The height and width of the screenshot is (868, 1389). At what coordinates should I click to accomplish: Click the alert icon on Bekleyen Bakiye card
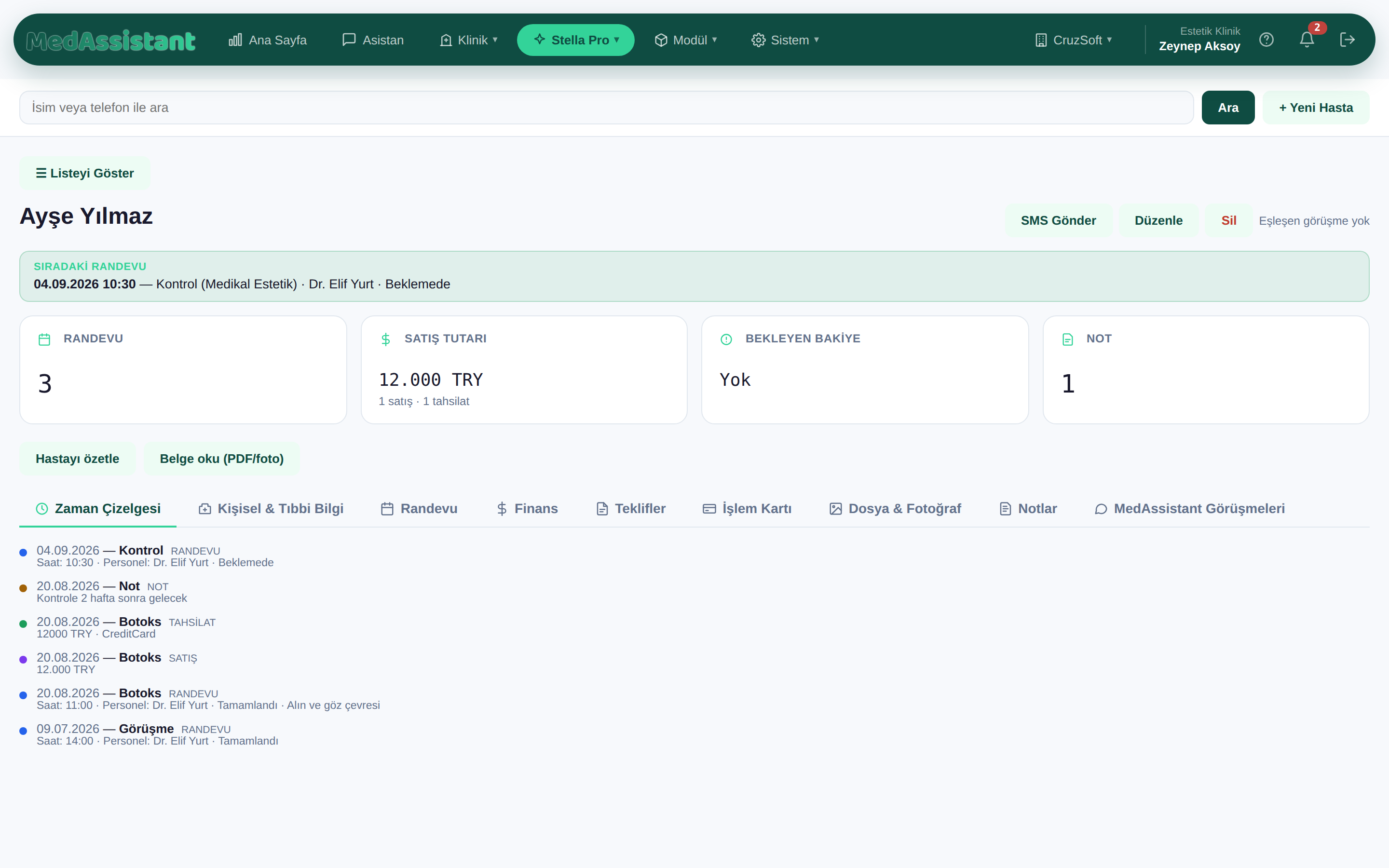click(726, 339)
